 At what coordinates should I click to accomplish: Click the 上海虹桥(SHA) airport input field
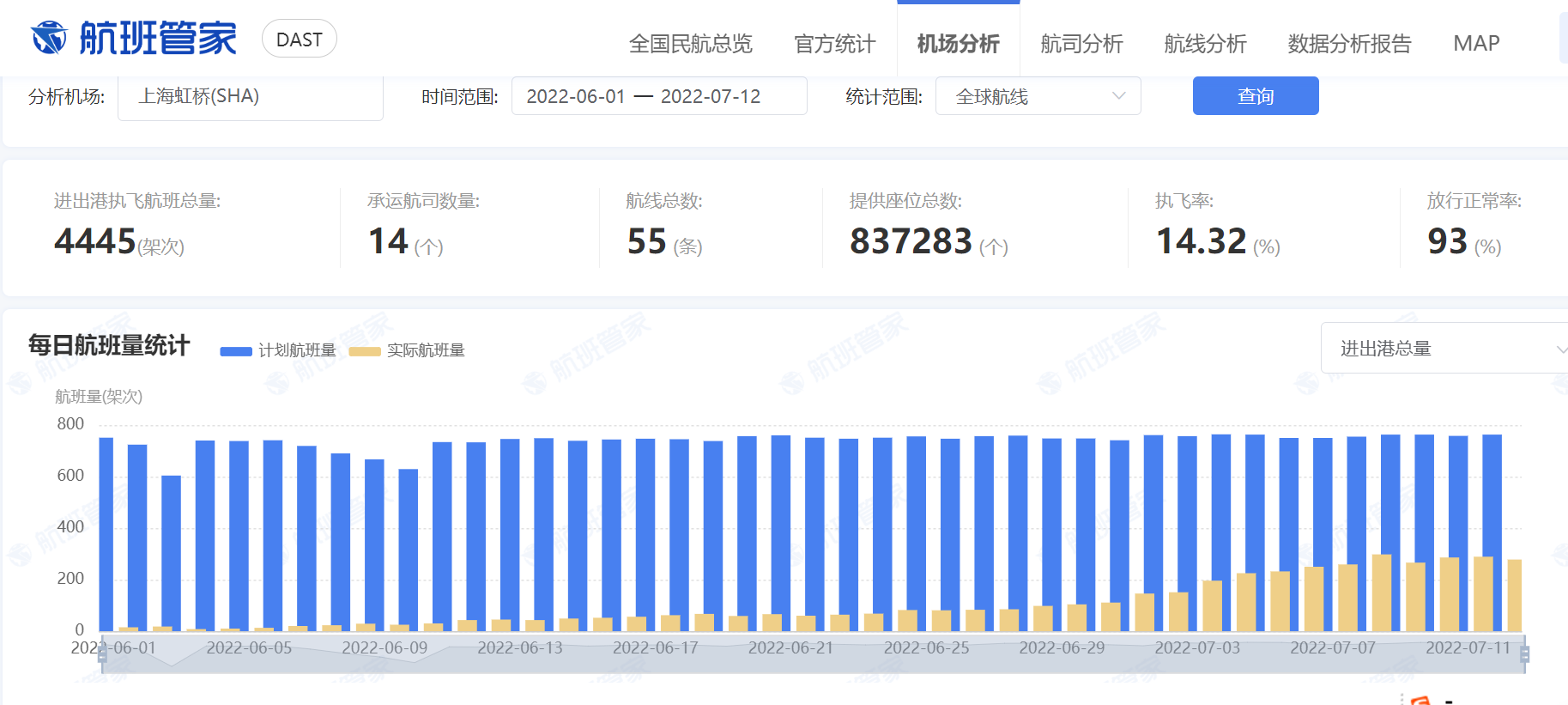click(x=250, y=97)
